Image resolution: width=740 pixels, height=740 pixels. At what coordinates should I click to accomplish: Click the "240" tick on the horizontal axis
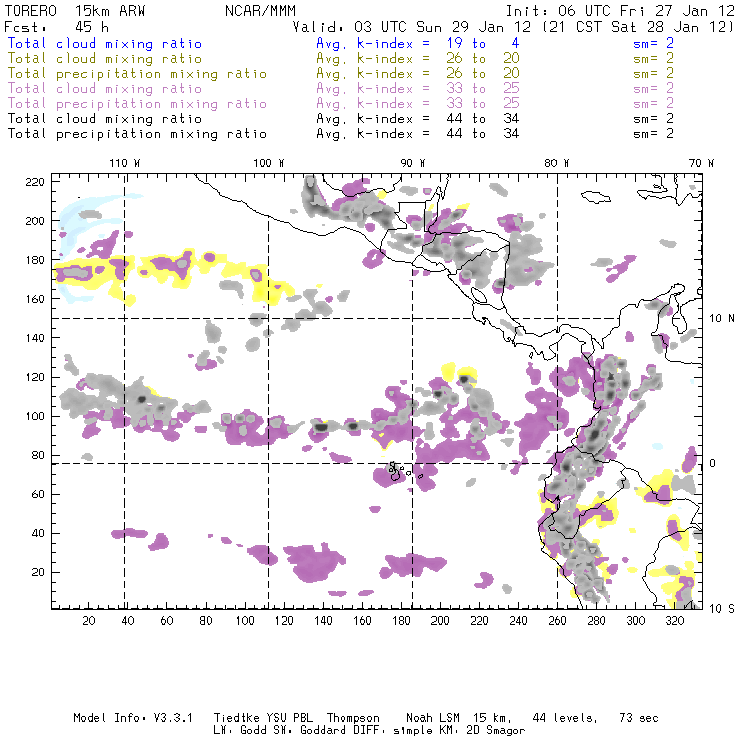point(518,621)
